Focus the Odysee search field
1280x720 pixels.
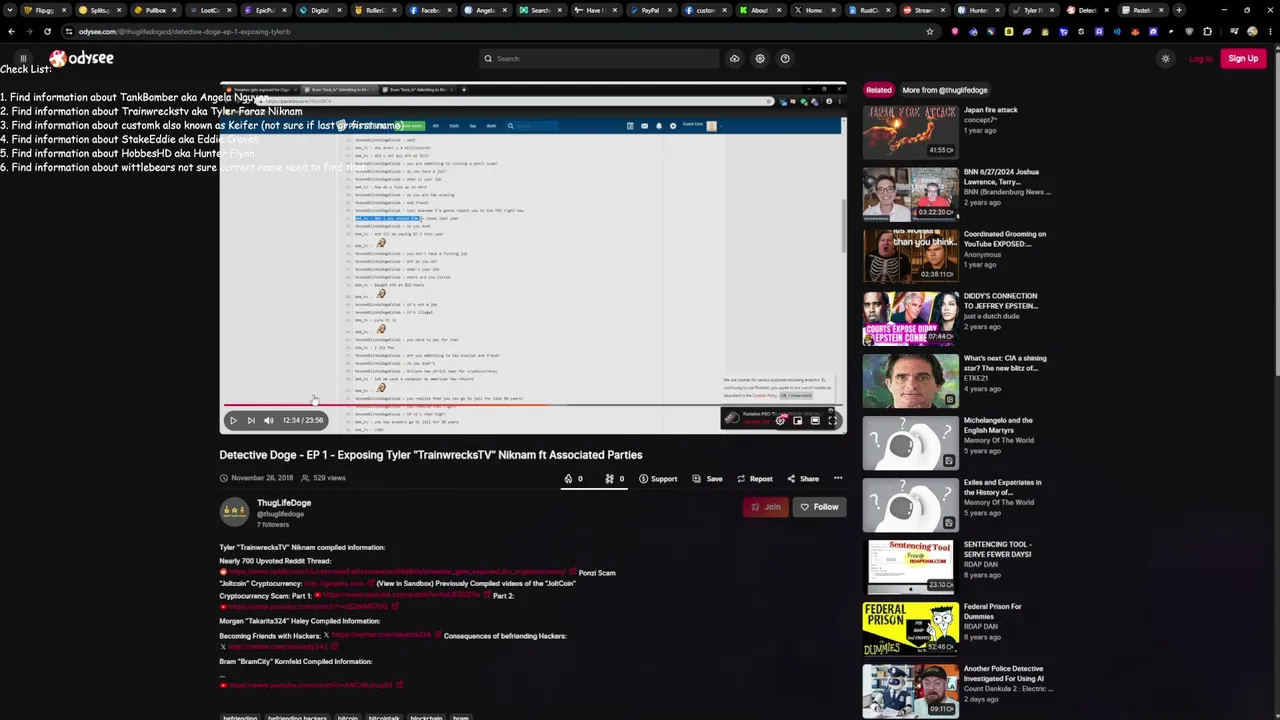click(598, 59)
